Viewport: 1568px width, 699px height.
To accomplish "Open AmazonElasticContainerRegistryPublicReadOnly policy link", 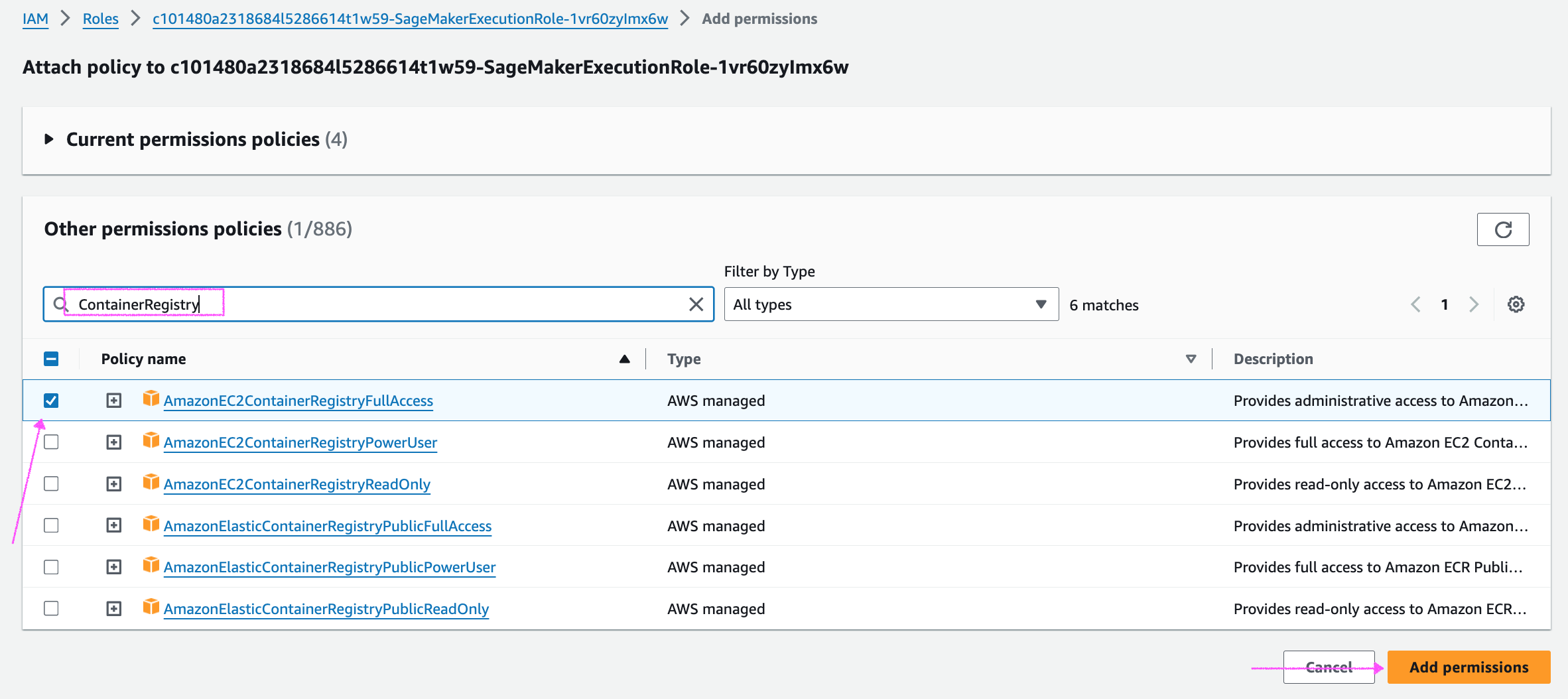I will 326,609.
